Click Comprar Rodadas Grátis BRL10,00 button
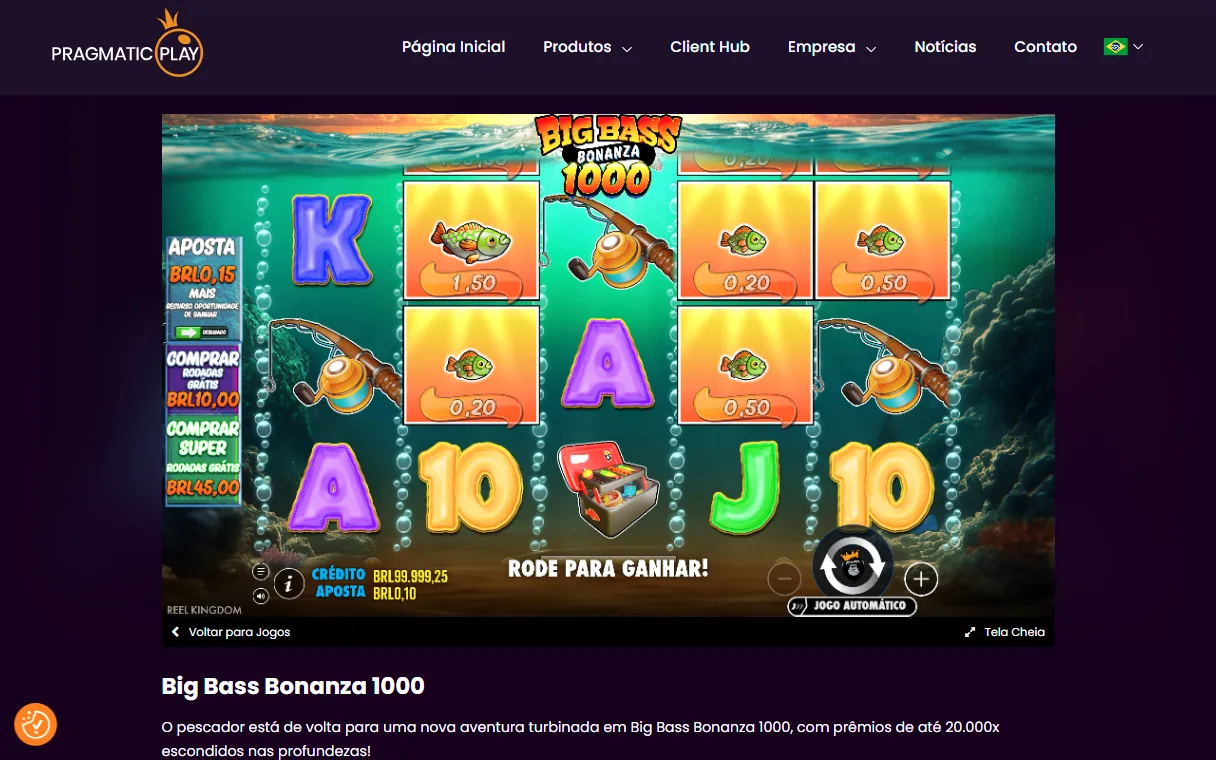 point(203,378)
